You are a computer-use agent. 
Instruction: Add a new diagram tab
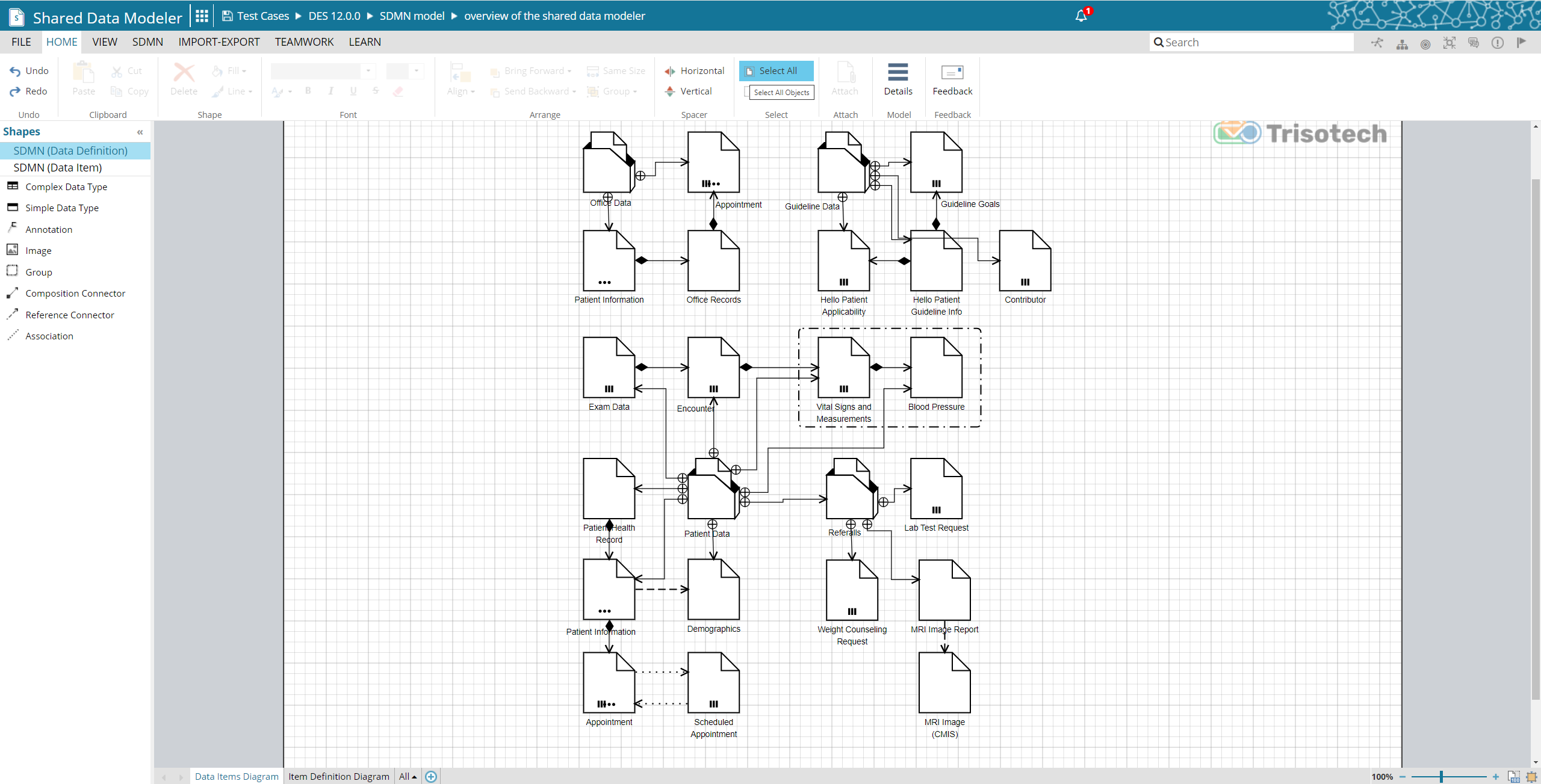(431, 777)
